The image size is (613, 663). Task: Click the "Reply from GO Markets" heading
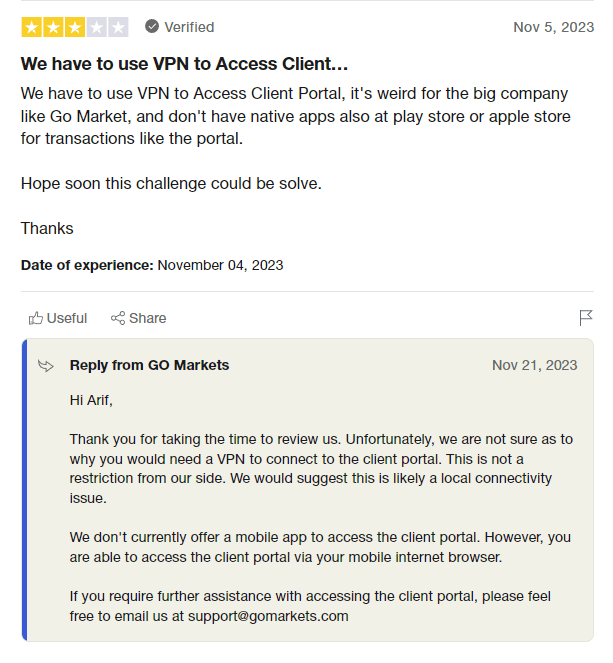pyautogui.click(x=149, y=365)
